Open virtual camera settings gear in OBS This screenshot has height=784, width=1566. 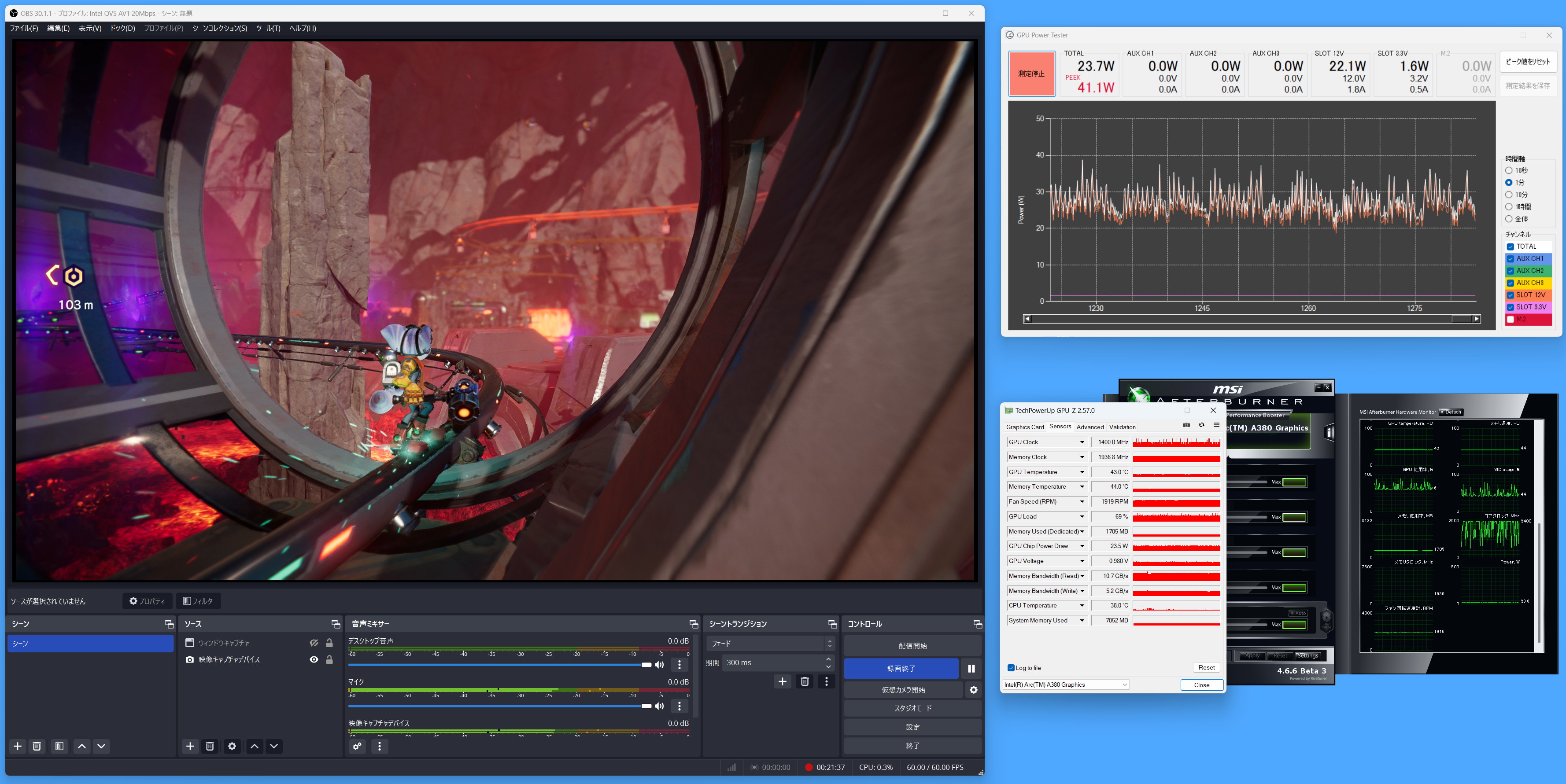(x=973, y=690)
